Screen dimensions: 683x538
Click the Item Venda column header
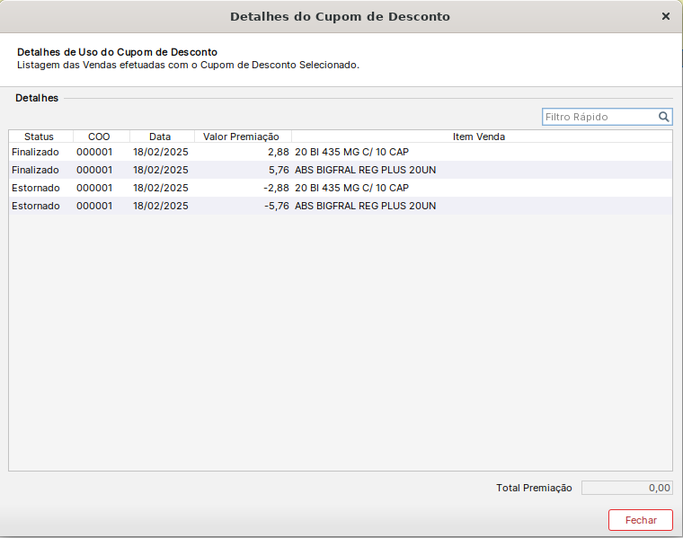(x=479, y=136)
